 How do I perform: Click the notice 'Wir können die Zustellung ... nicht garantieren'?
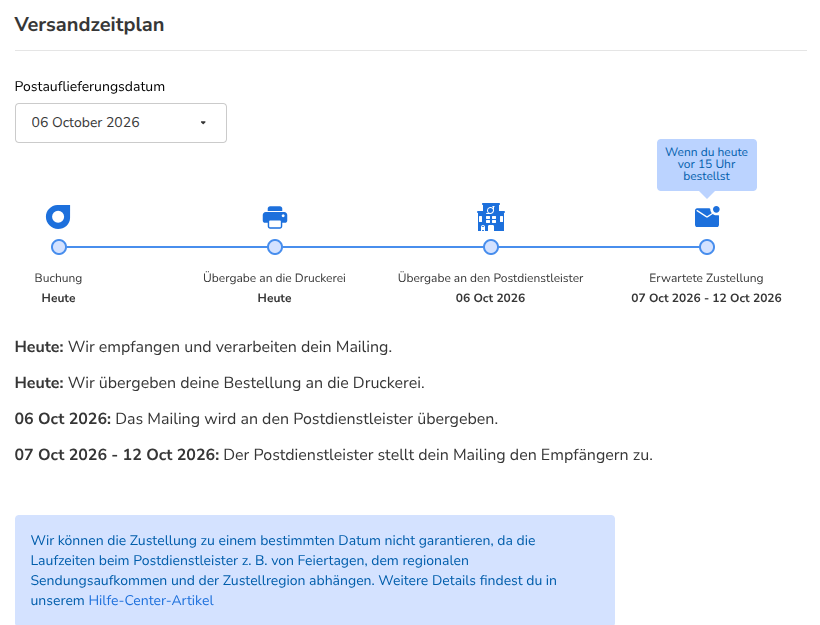pyautogui.click(x=315, y=570)
